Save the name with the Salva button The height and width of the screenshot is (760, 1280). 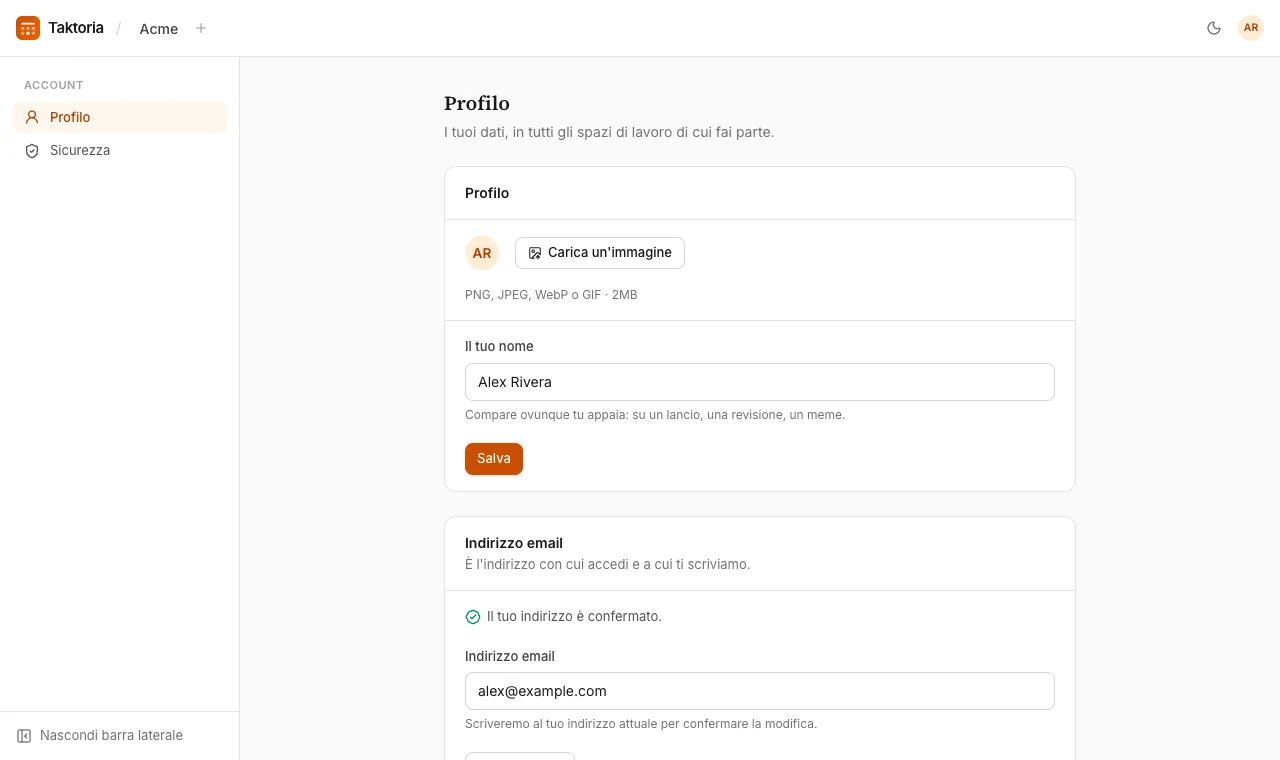494,458
